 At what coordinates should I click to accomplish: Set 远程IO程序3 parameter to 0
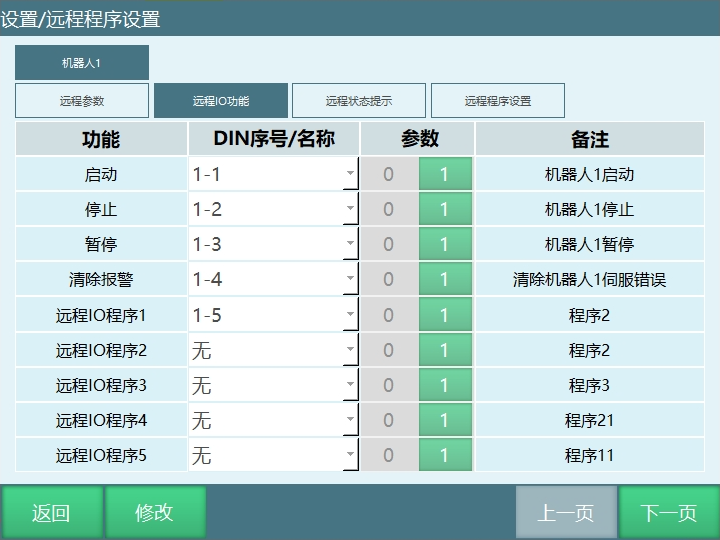tap(389, 385)
